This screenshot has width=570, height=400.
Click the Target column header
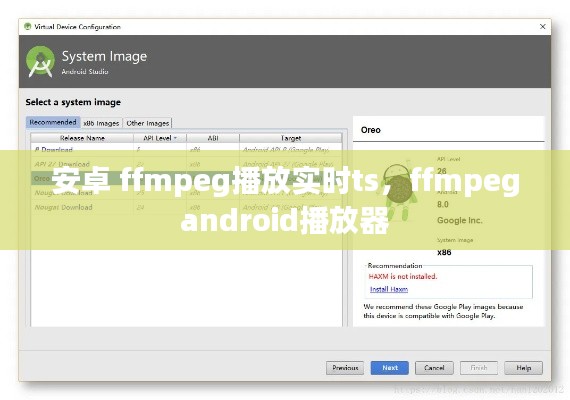pos(290,138)
